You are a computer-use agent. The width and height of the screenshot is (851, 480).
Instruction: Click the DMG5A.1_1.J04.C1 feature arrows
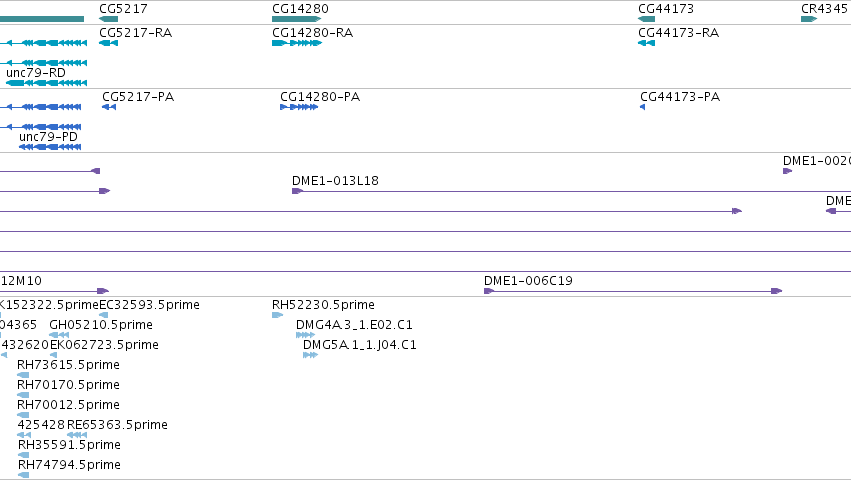click(x=310, y=355)
